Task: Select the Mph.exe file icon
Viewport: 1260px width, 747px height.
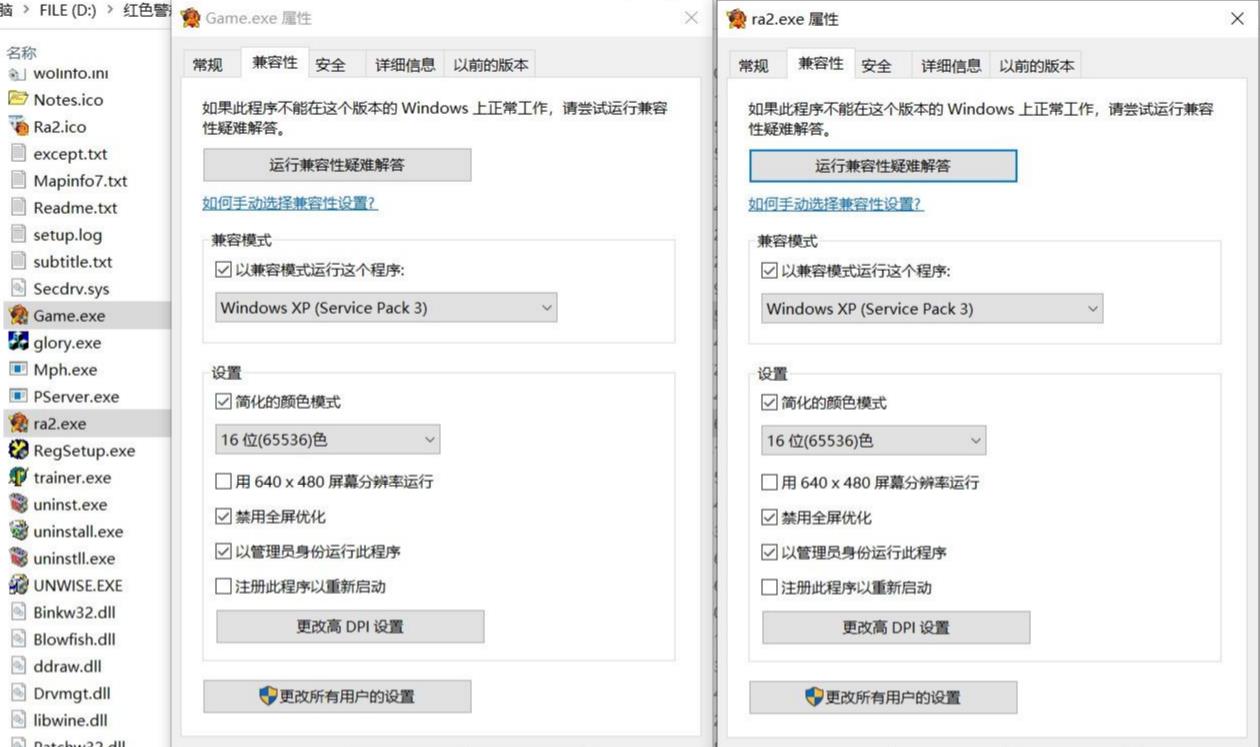Action: click(x=18, y=369)
